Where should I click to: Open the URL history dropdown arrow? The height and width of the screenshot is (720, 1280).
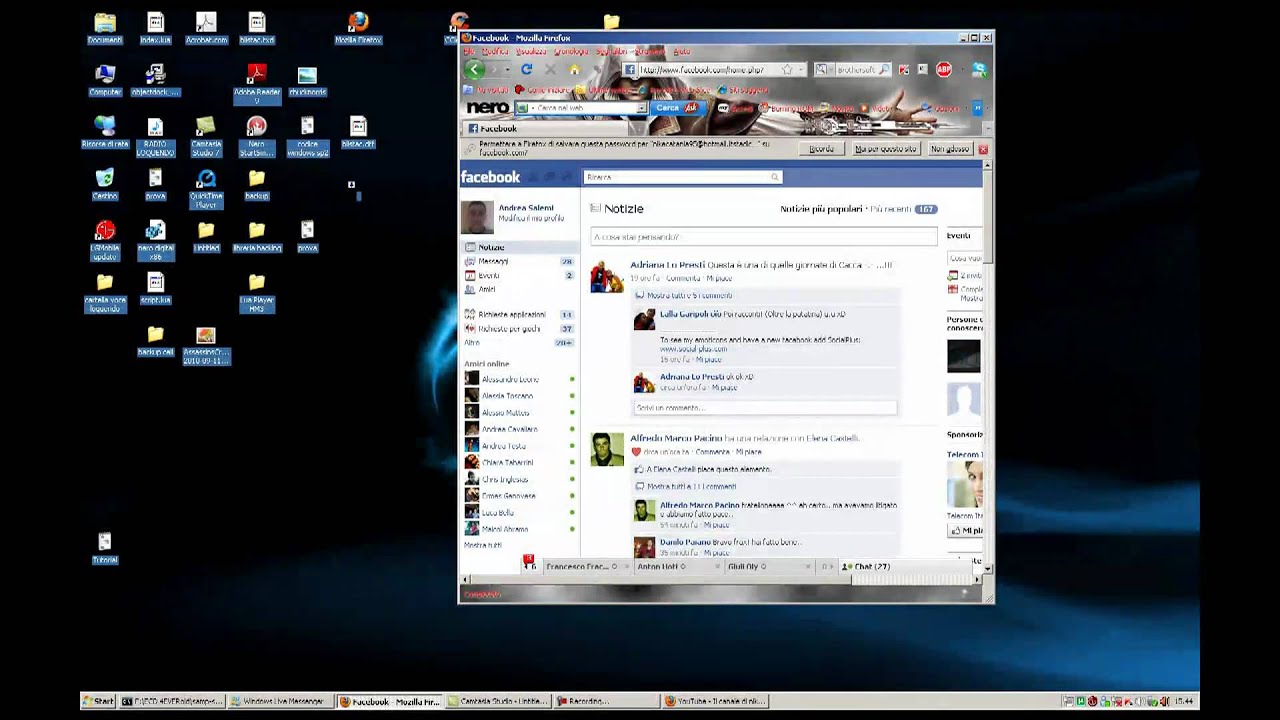(801, 70)
